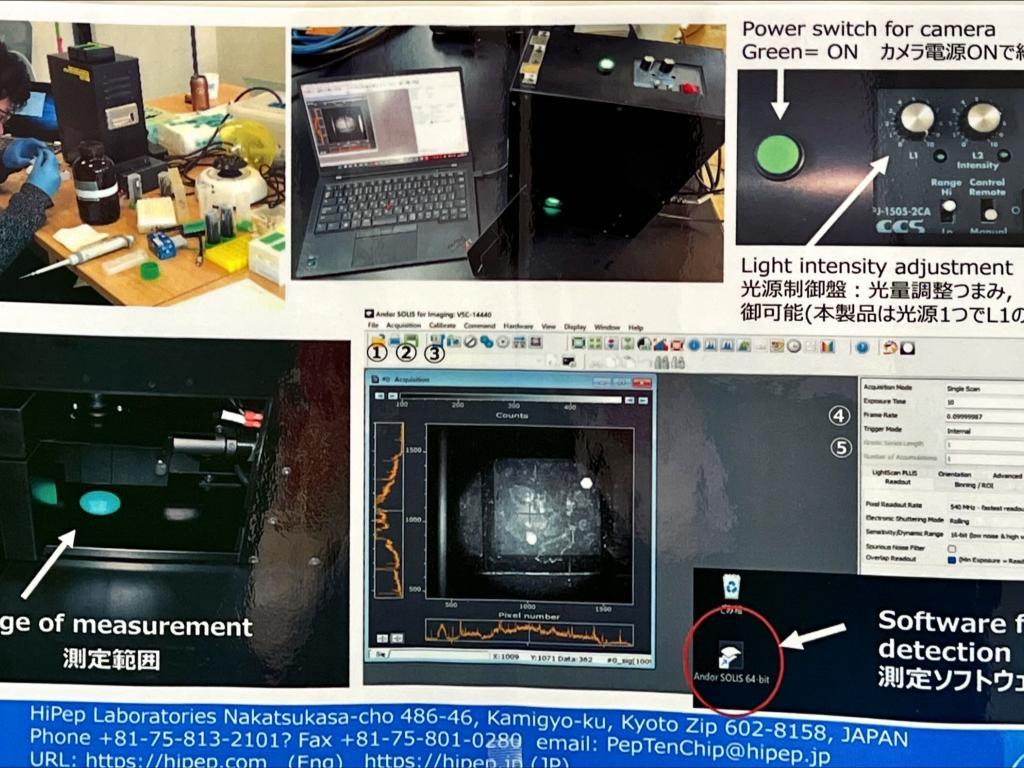Screen dimensions: 1024x768
Task: Switch to the Advanced tab
Action: [1006, 475]
